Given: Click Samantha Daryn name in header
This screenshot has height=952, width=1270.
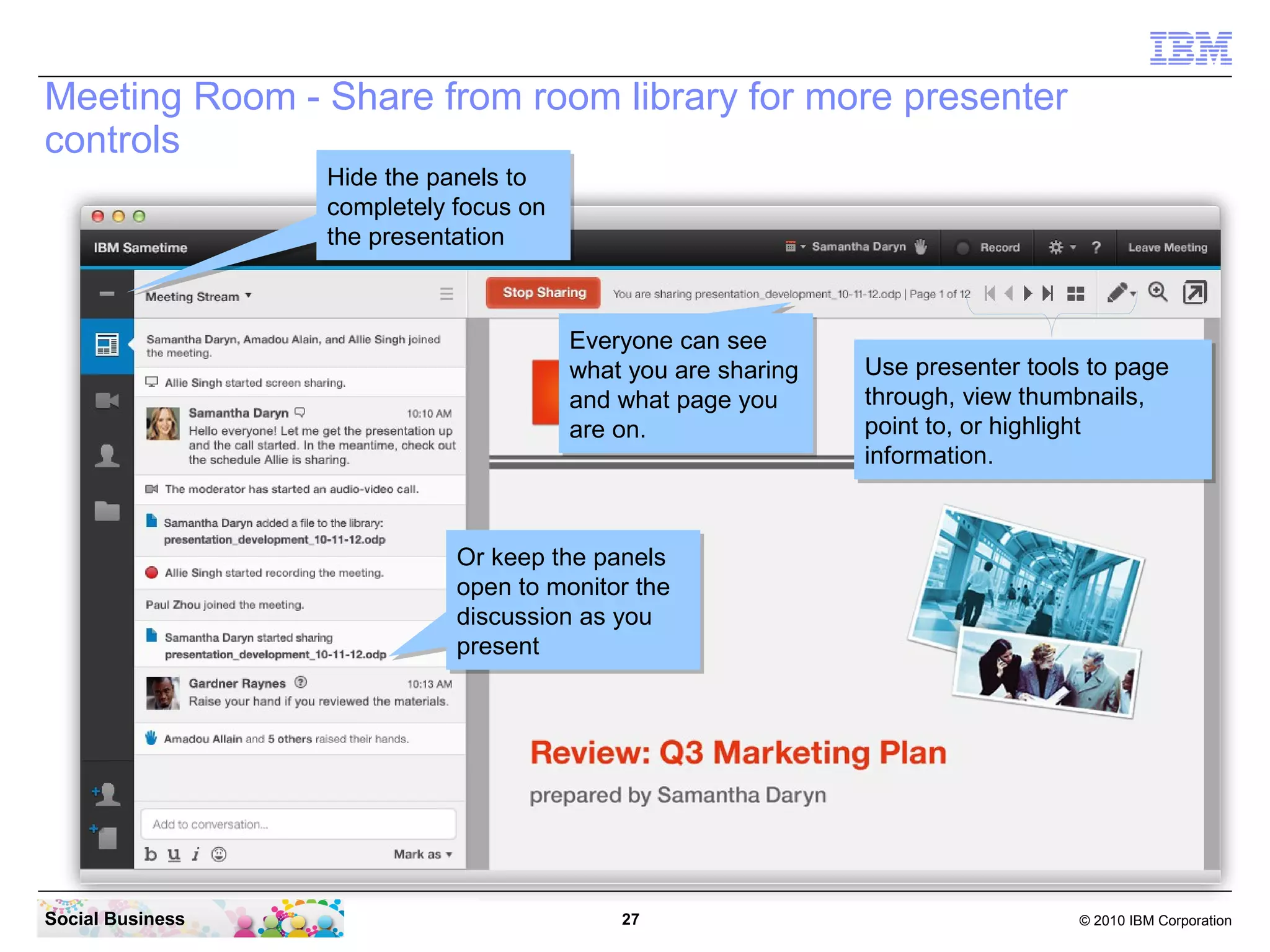Looking at the screenshot, I should [x=859, y=247].
